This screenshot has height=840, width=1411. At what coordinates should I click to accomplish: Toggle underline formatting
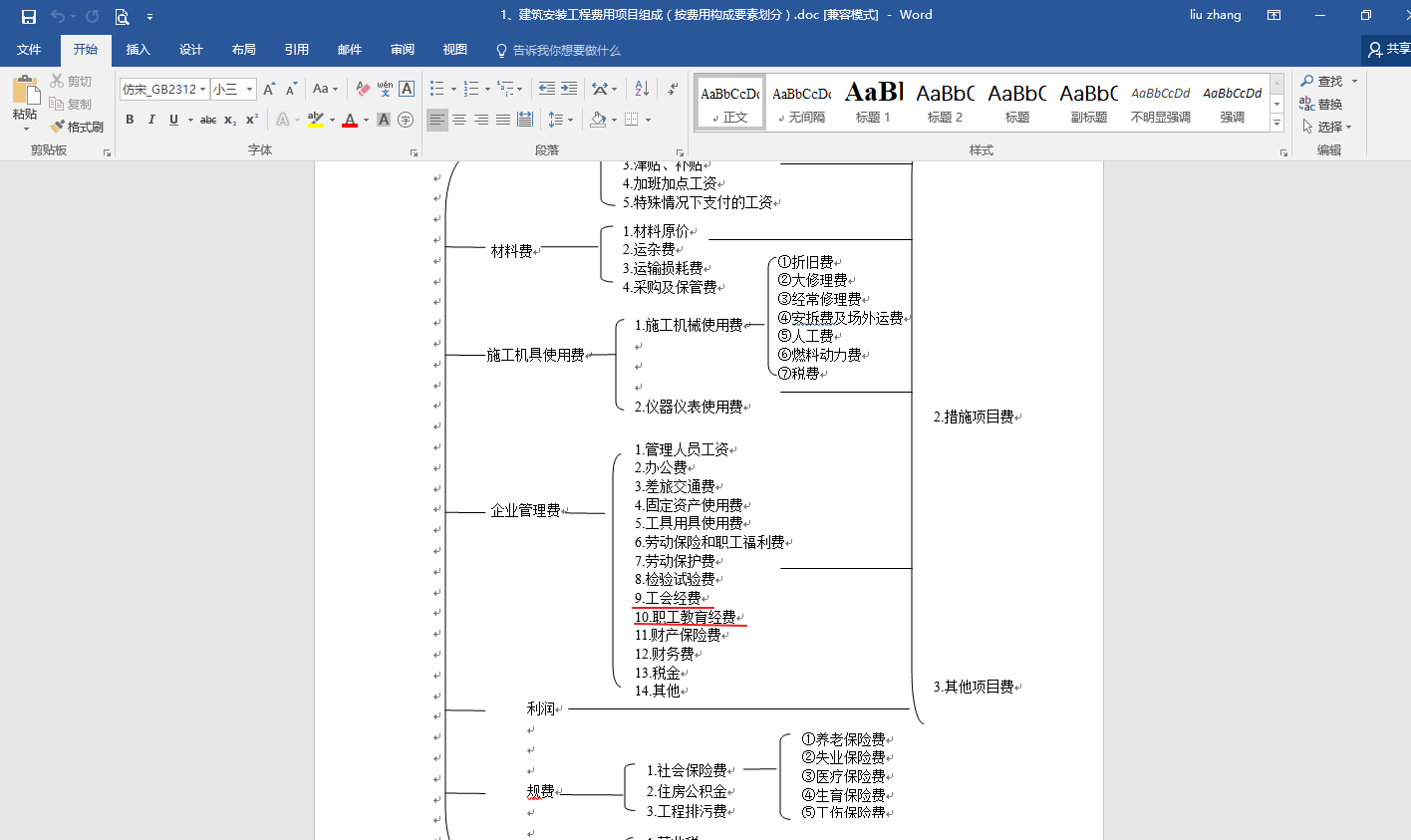tap(173, 120)
